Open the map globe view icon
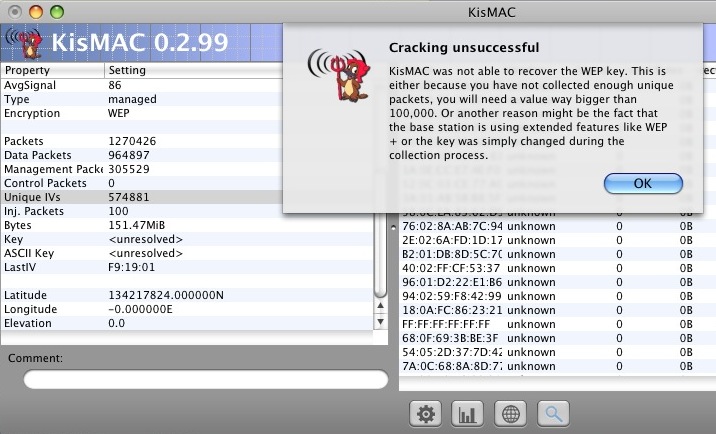Viewport: 716px width, 434px height. (510, 414)
